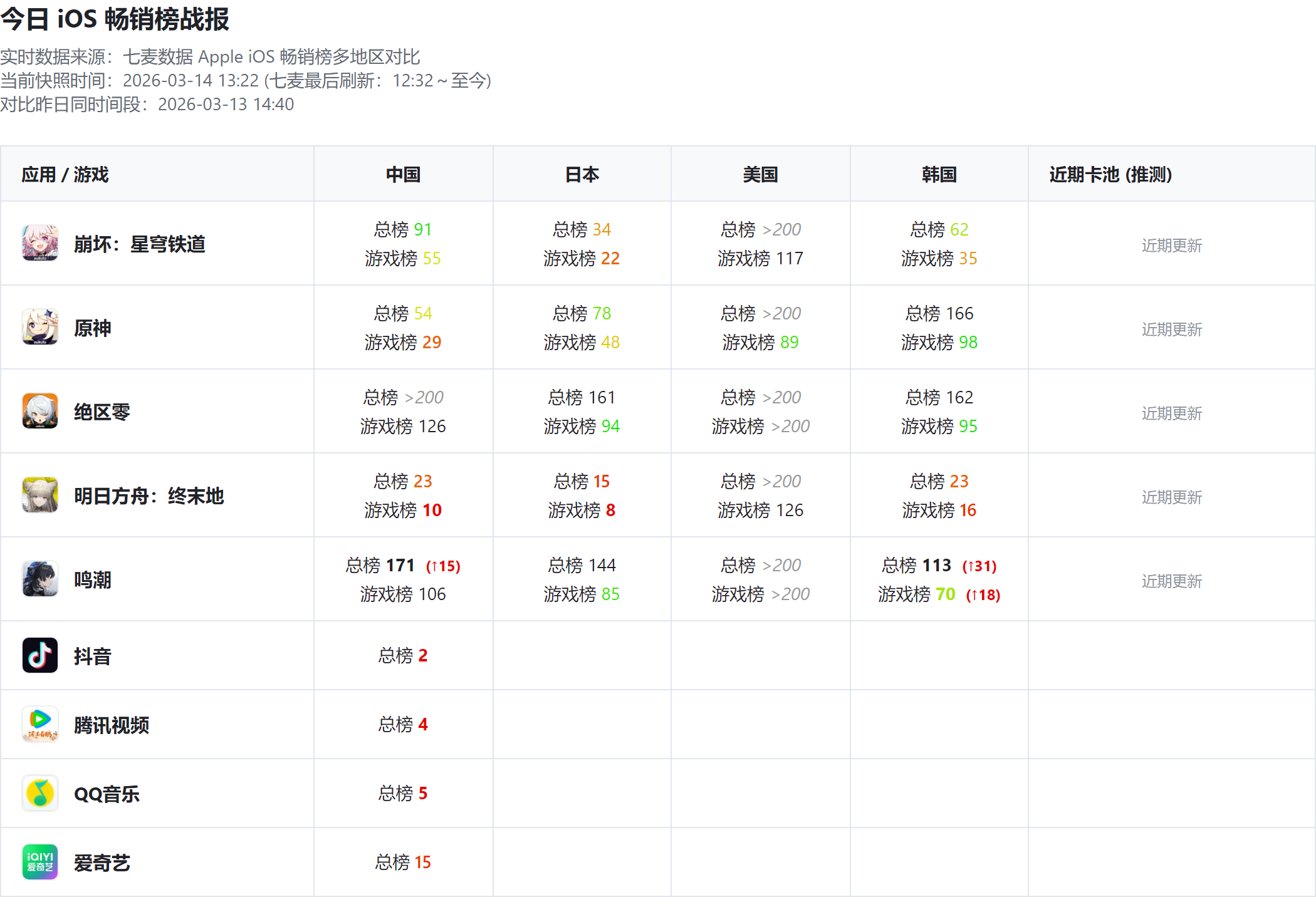This screenshot has width=1316, height=897.
Task: Select 游戏榜 10 in 明日方舟：终末地 row
Action: [x=403, y=510]
